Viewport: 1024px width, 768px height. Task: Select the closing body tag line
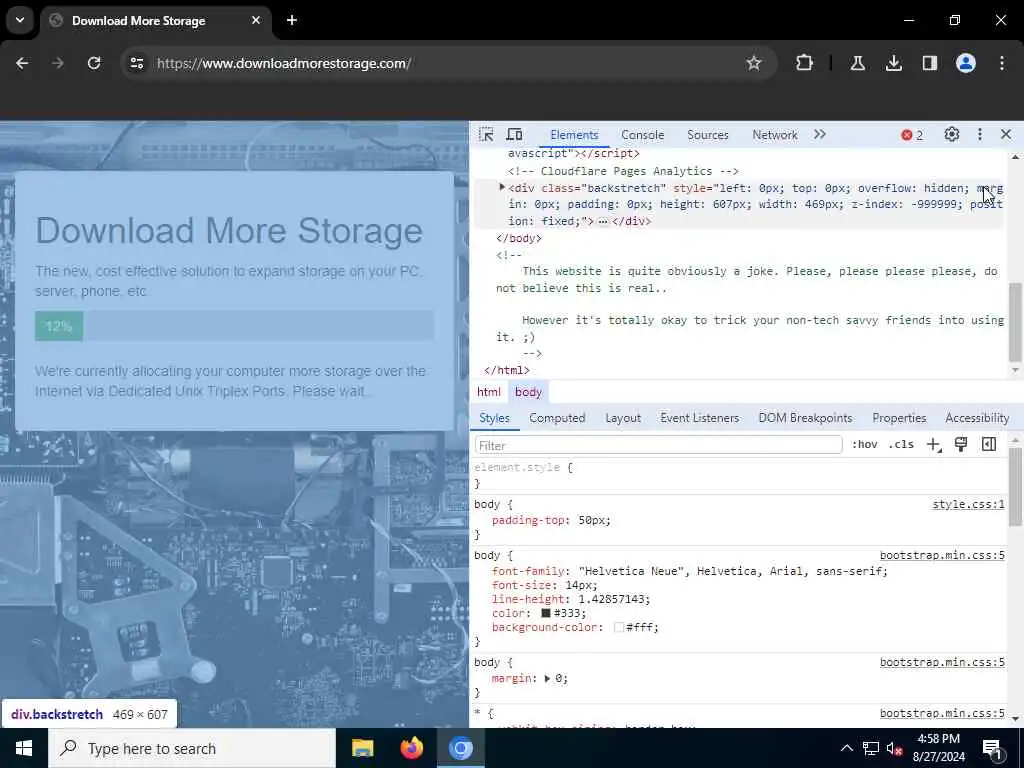pos(519,238)
